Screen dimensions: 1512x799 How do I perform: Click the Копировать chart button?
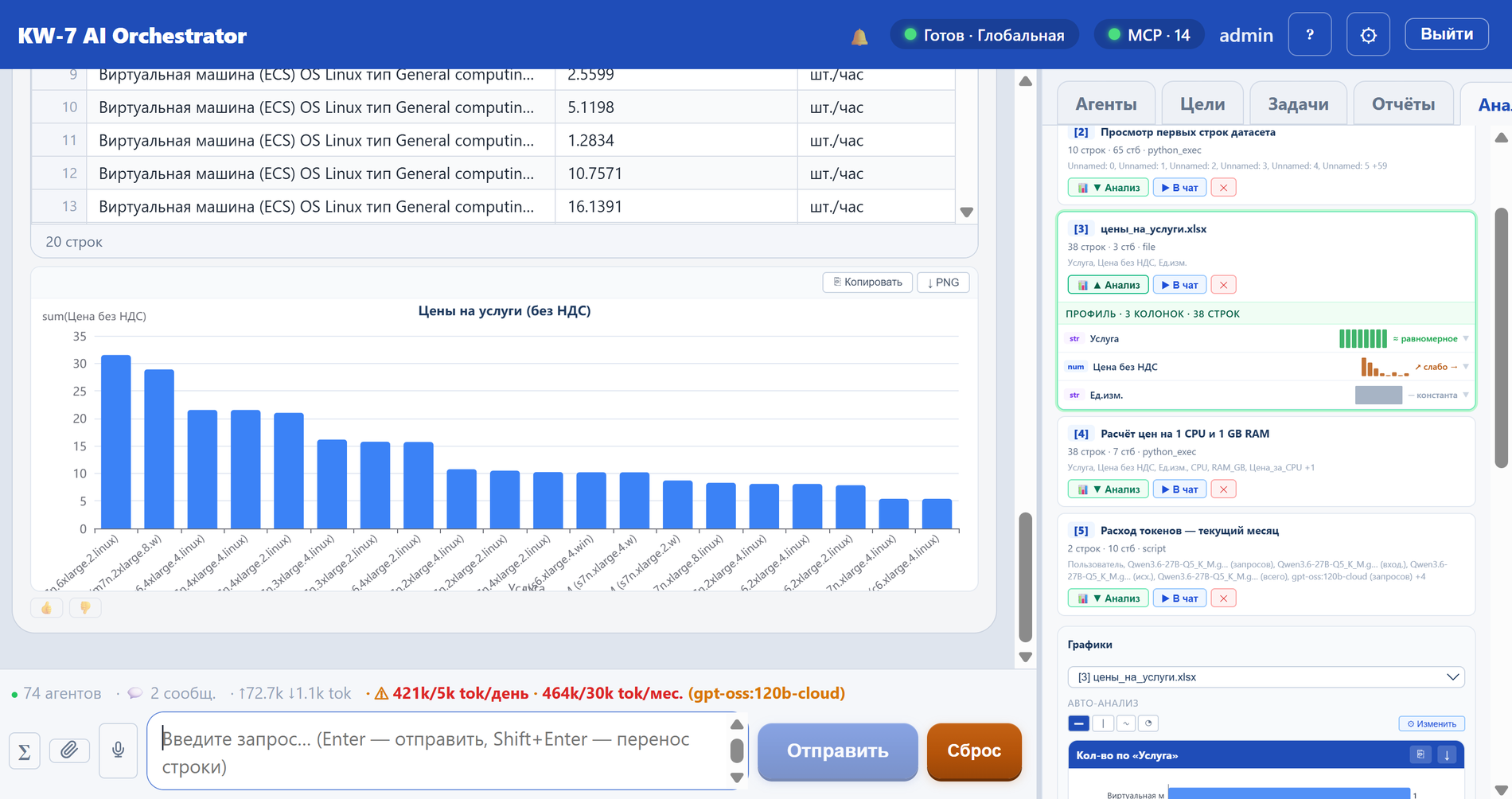[x=867, y=282]
